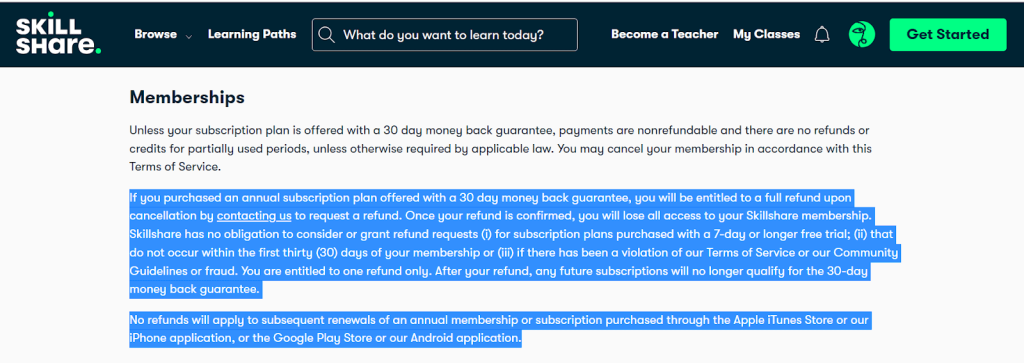Open the green profile avatar menu
The width and height of the screenshot is (1024, 363).
point(861,35)
